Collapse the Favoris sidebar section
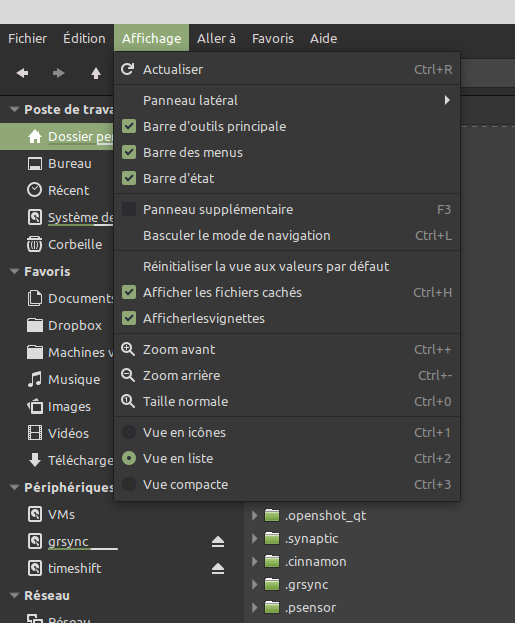Image resolution: width=515 pixels, height=623 pixels. 14,271
